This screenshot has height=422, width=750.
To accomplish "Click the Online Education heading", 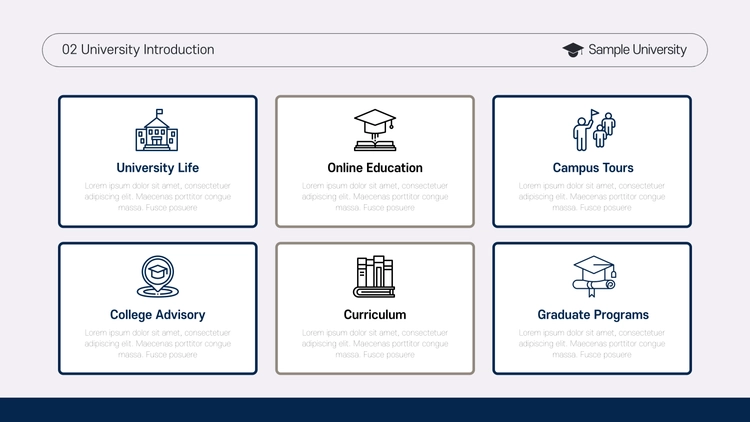I will pos(375,168).
